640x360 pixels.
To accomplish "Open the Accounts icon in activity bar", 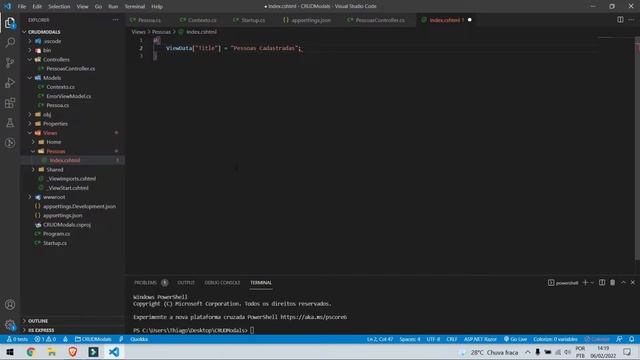I will click(x=10, y=304).
